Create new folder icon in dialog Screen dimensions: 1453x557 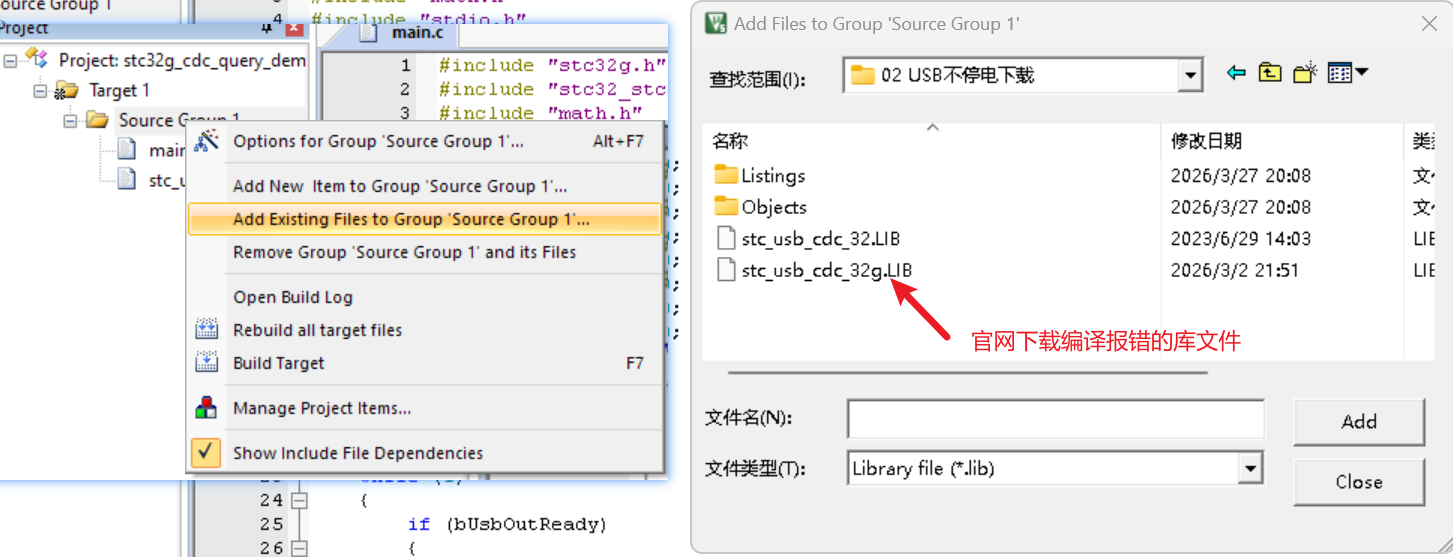click(1305, 73)
